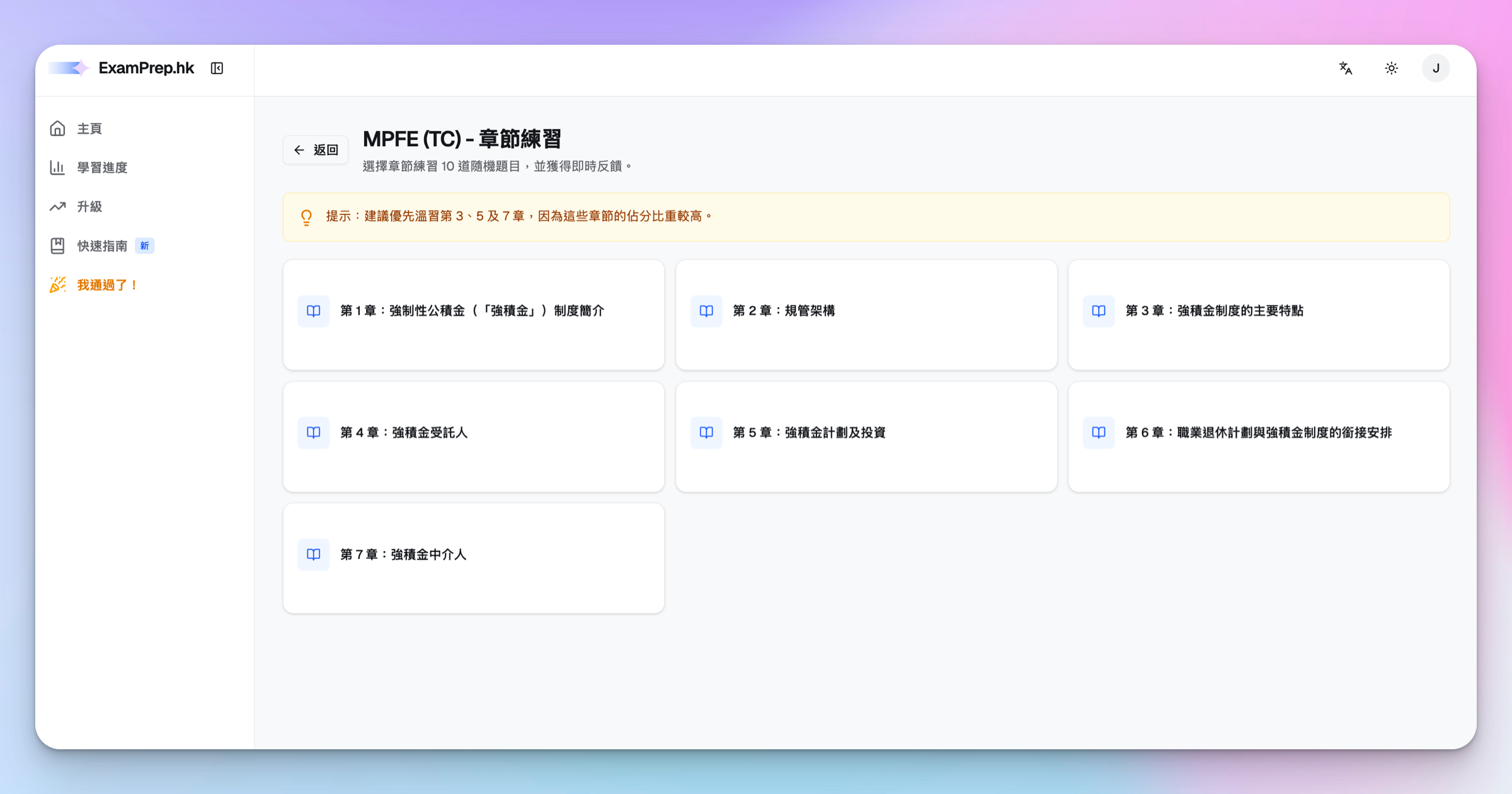
Task: Click the book icon on the 第 7 章 card
Action: point(313,555)
